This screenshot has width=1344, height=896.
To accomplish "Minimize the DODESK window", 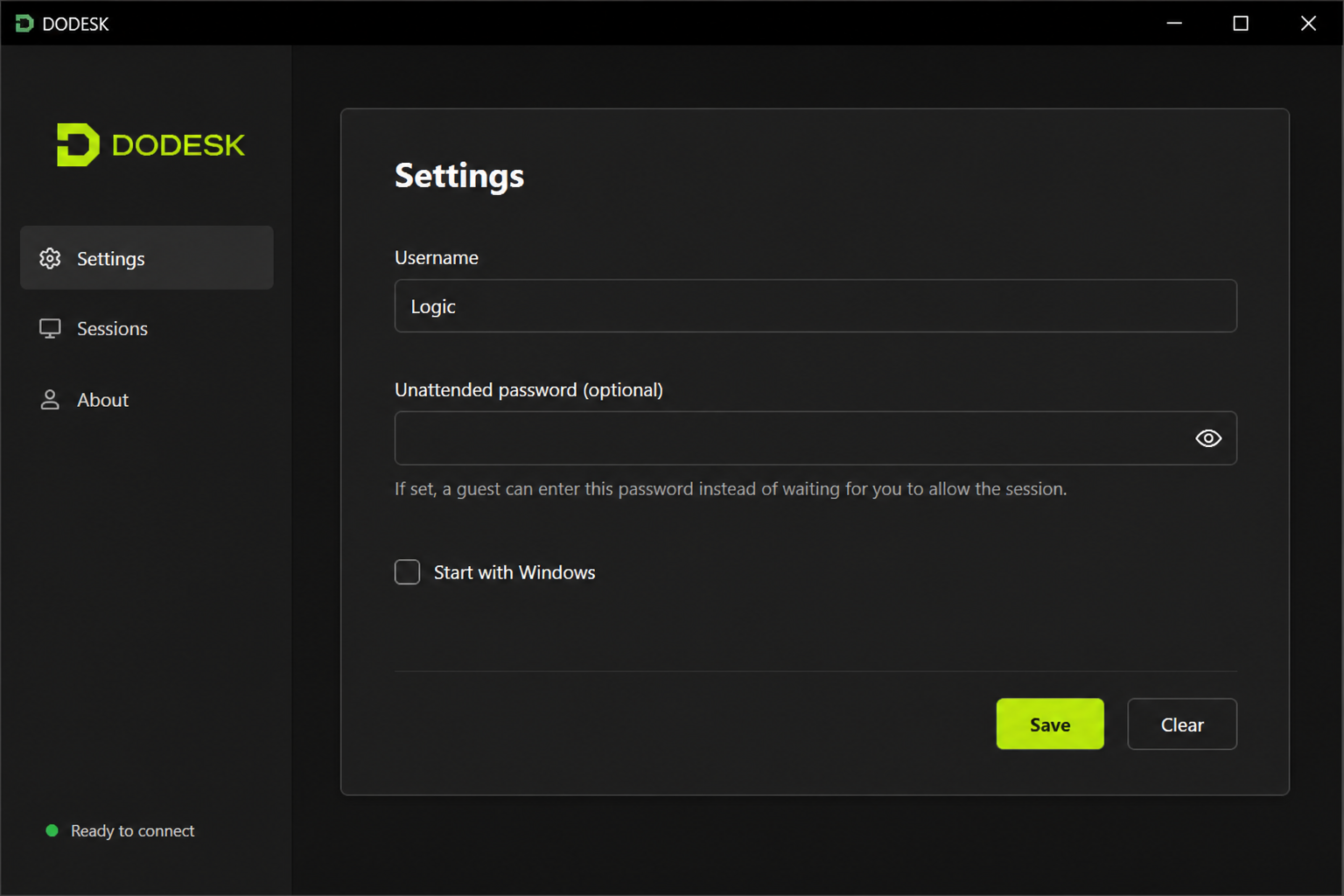I will (x=1174, y=24).
